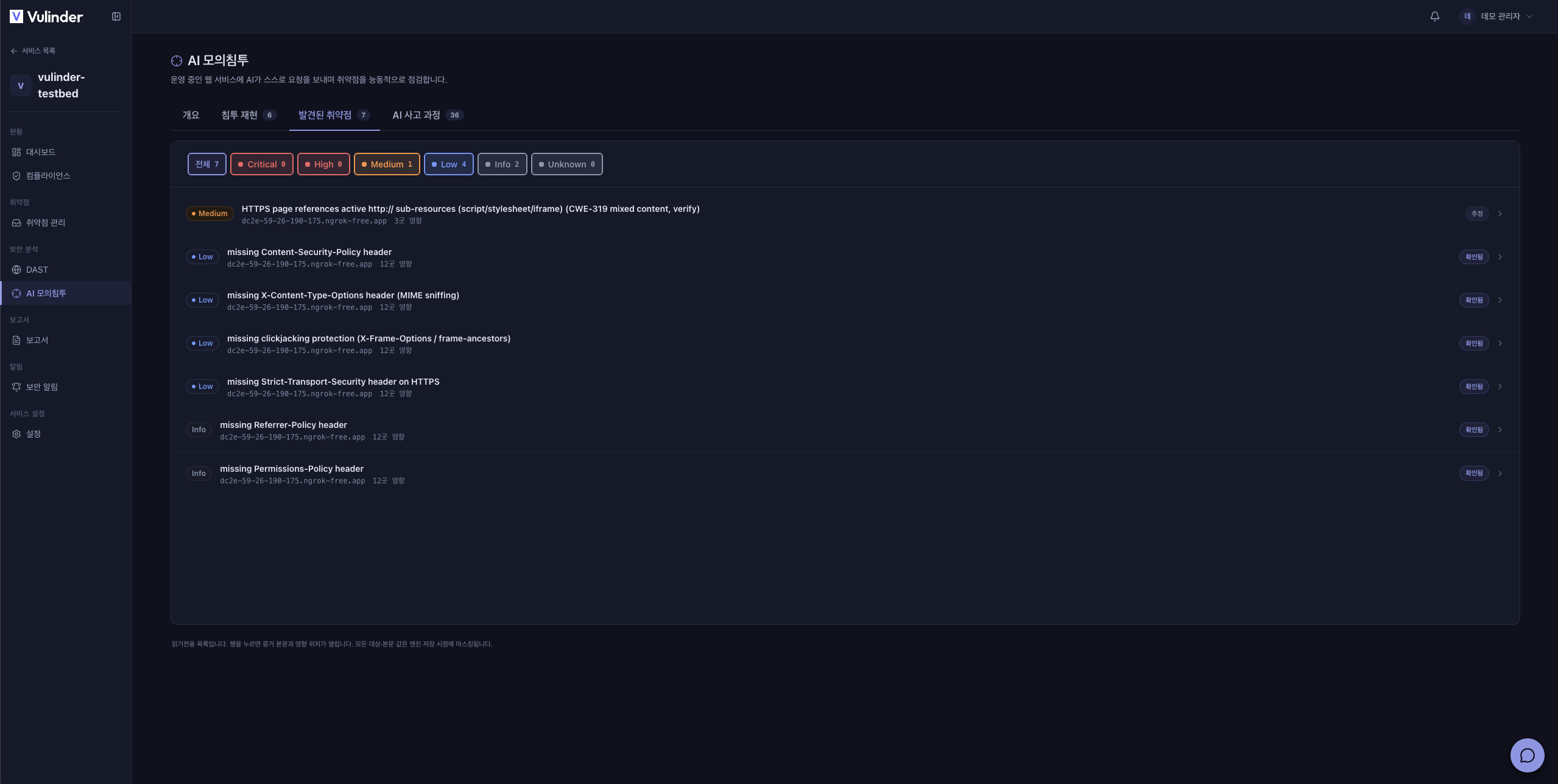This screenshot has width=1558, height=784.
Task: Open the 취약점 관리 sidebar link
Action: coord(66,223)
